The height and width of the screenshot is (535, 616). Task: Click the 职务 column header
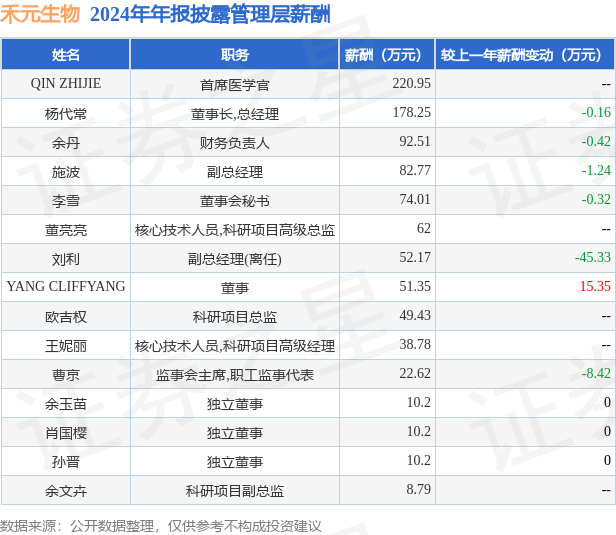click(235, 55)
